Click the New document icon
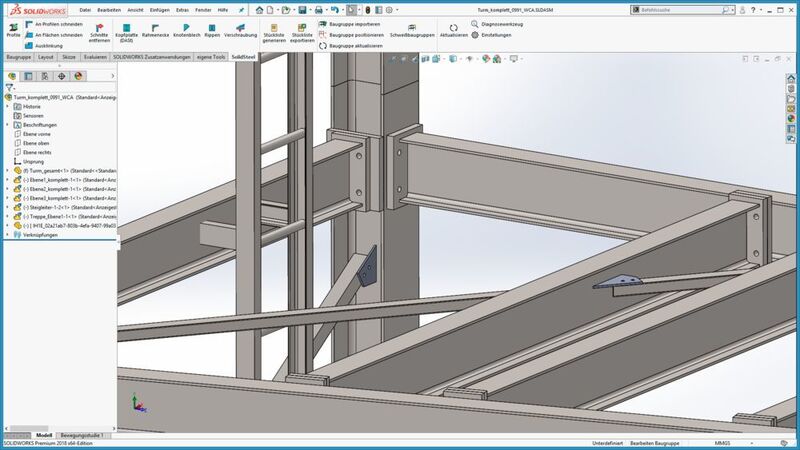Viewport: 800px width, 450px height. 270,10
